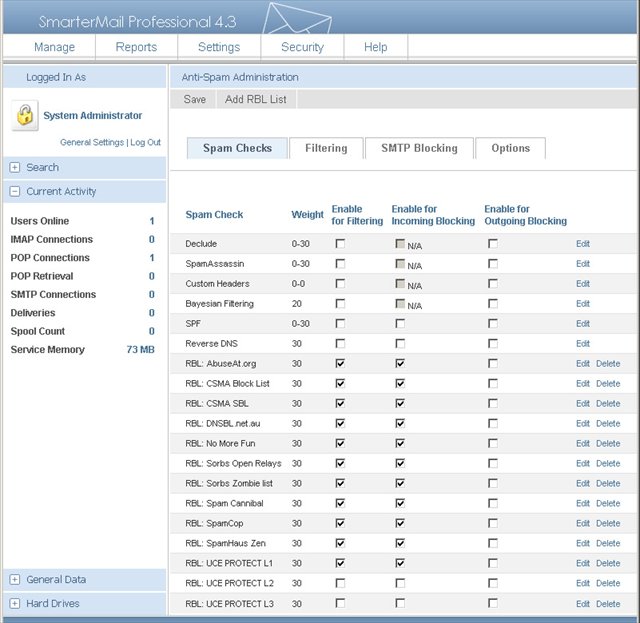Edit the SpamAssassin spam check
This screenshot has height=623, width=640.
583,264
